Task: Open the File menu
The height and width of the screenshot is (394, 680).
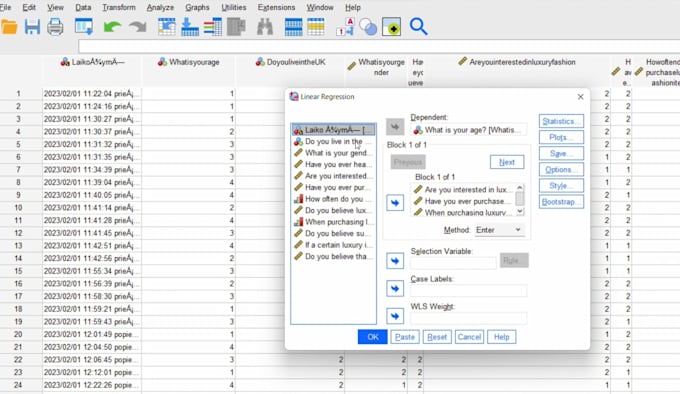Action: coord(5,7)
